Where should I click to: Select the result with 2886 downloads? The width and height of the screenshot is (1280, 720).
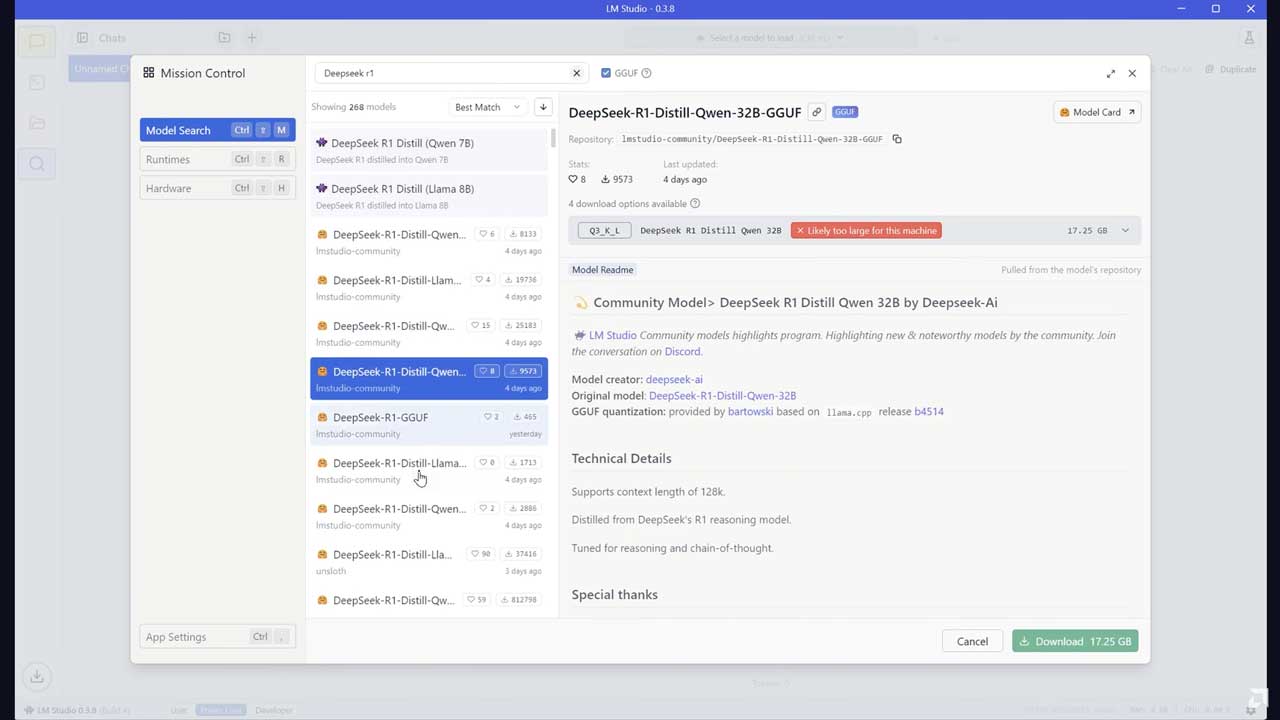429,516
